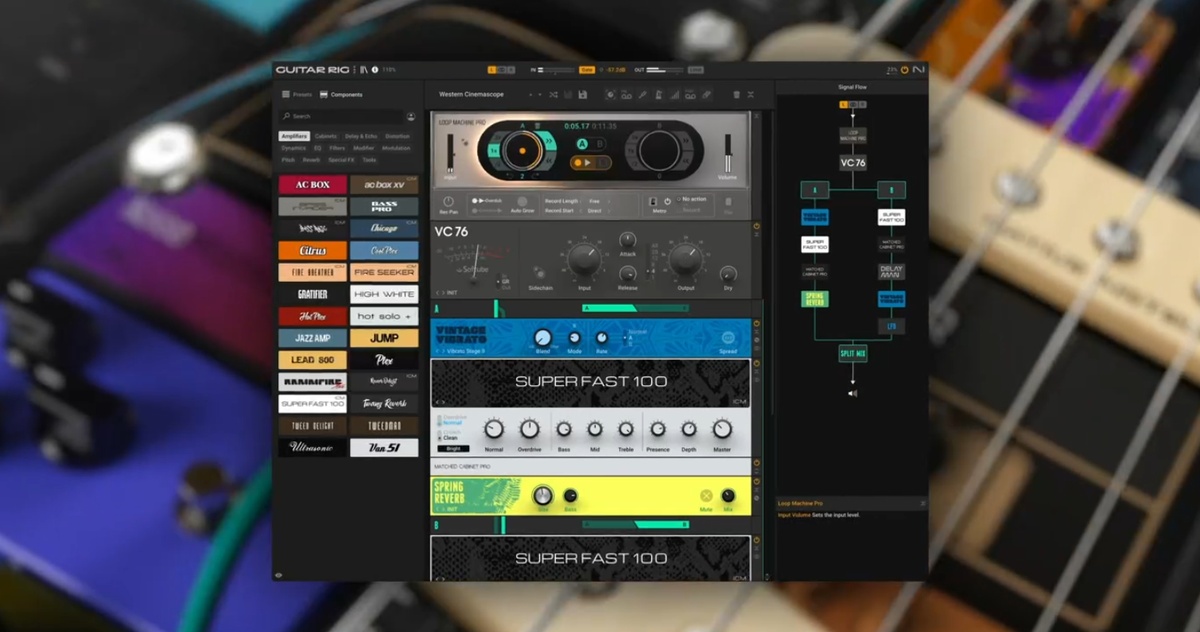The width and height of the screenshot is (1200, 632).
Task: Click the eye icon at browser bottom
Action: point(279,575)
